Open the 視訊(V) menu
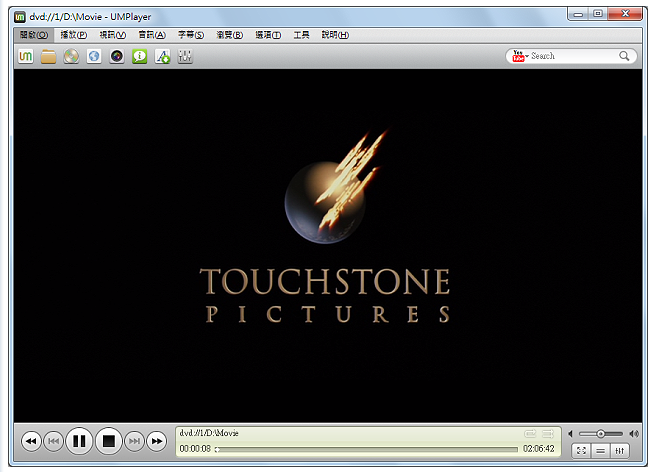The image size is (667, 472). pyautogui.click(x=113, y=35)
